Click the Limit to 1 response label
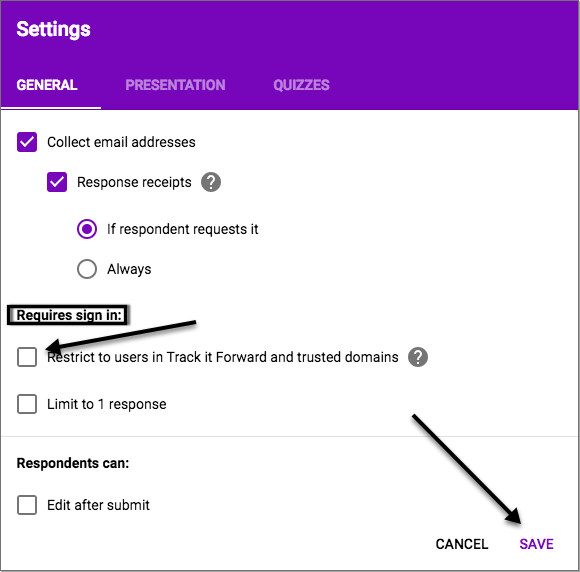 pyautogui.click(x=107, y=404)
